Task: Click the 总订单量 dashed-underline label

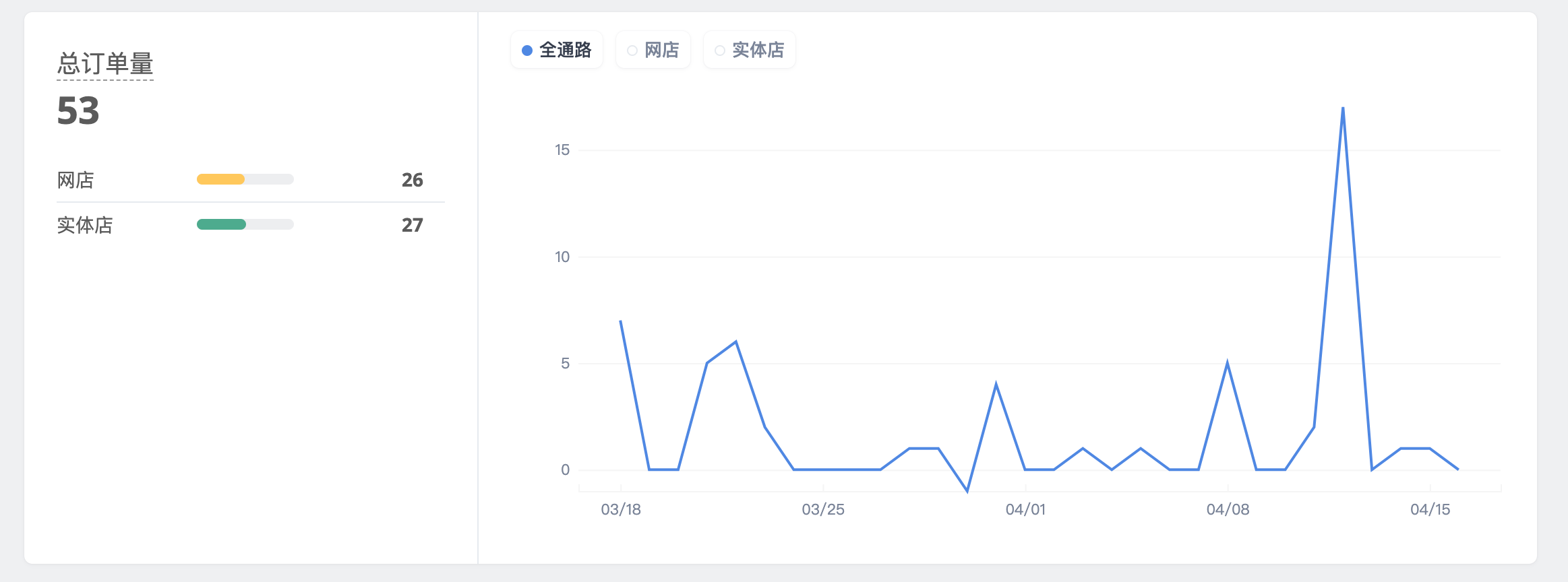Action: [105, 64]
